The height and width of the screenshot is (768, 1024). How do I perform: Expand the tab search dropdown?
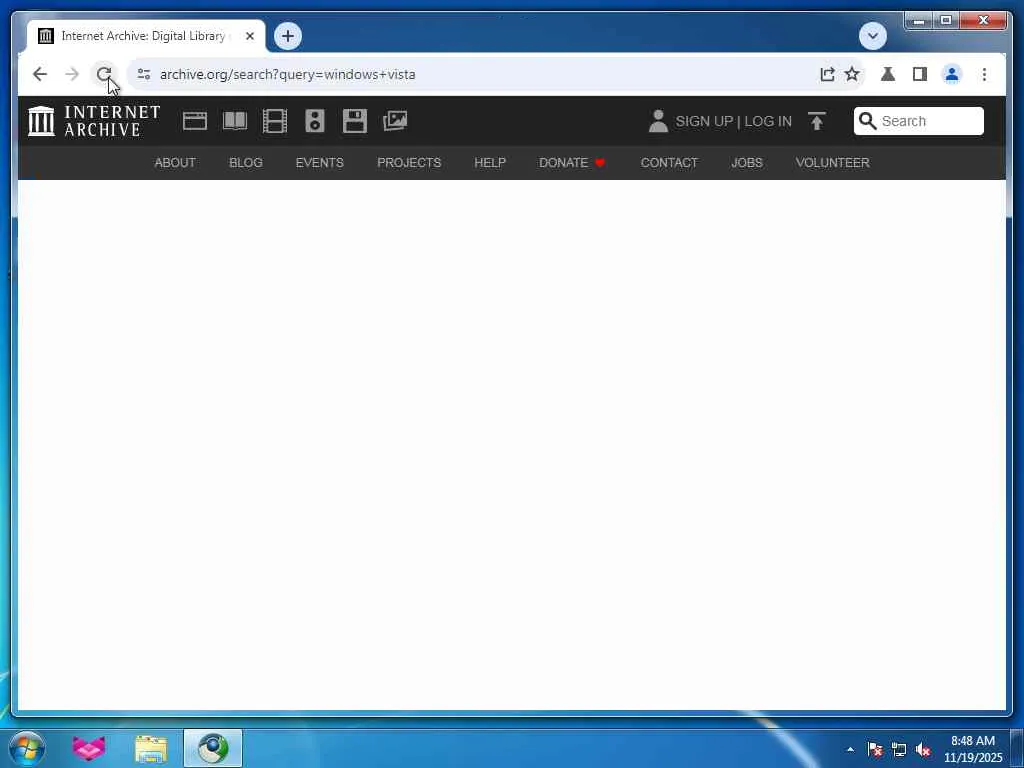[872, 36]
